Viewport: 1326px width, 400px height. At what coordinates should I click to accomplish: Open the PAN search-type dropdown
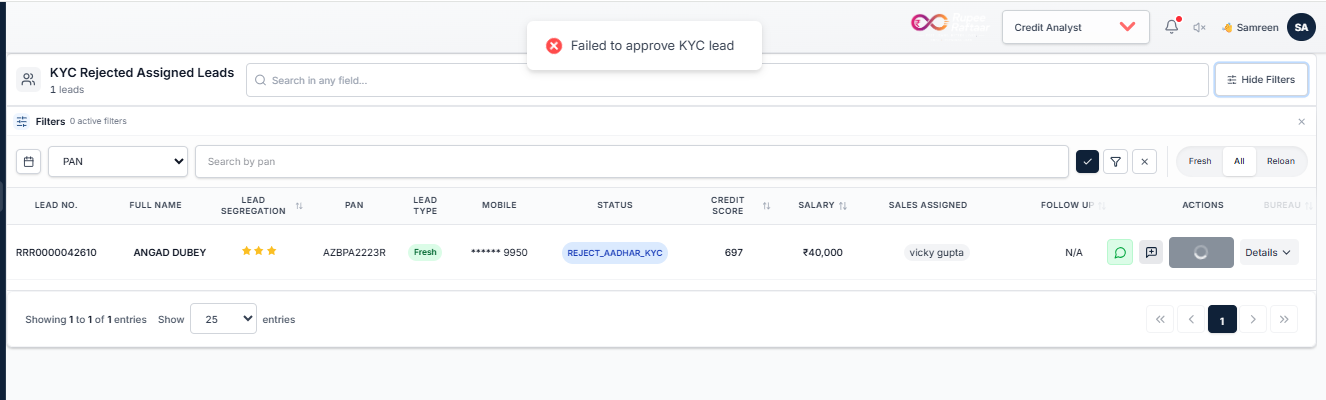(118, 161)
